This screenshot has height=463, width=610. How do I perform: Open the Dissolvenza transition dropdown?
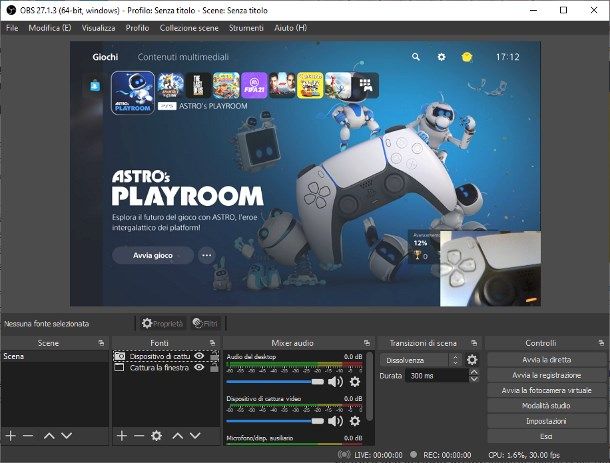click(421, 360)
